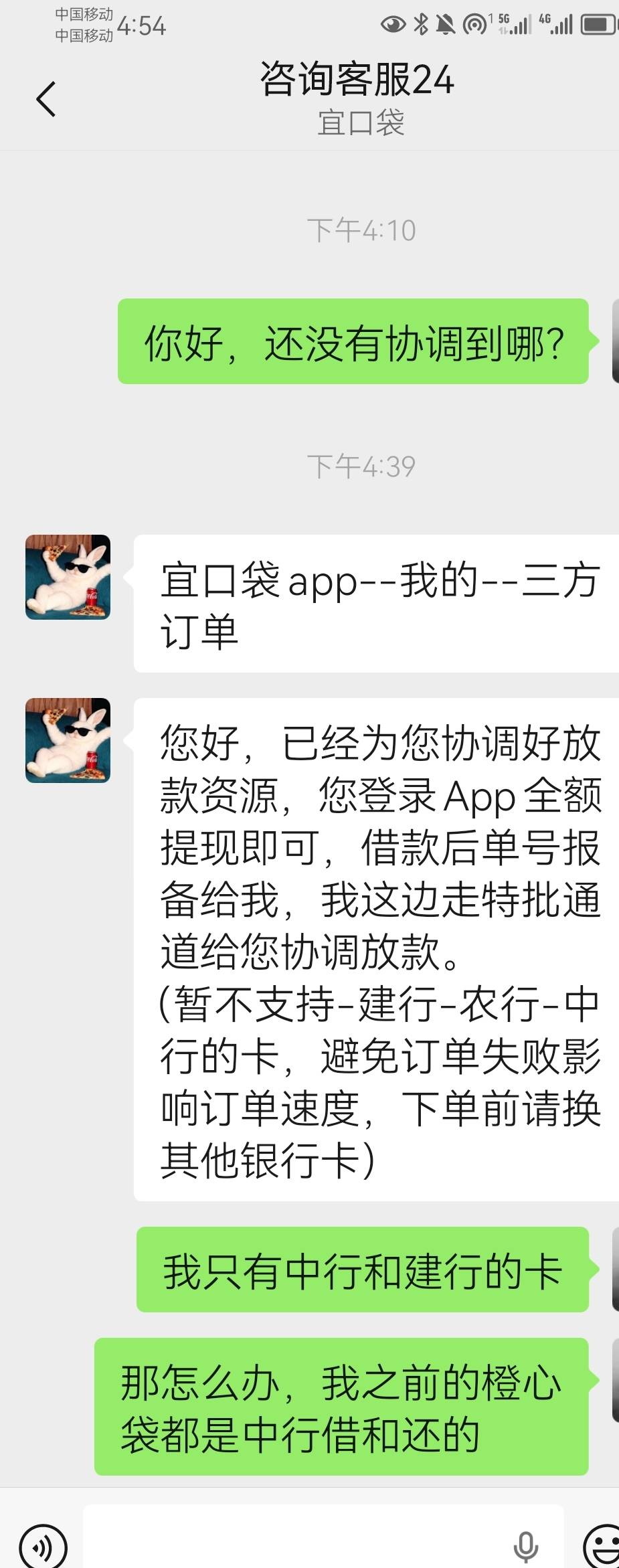Tap the 宜口袋 subtitle under title
619x1568 pixels.
coord(361,123)
